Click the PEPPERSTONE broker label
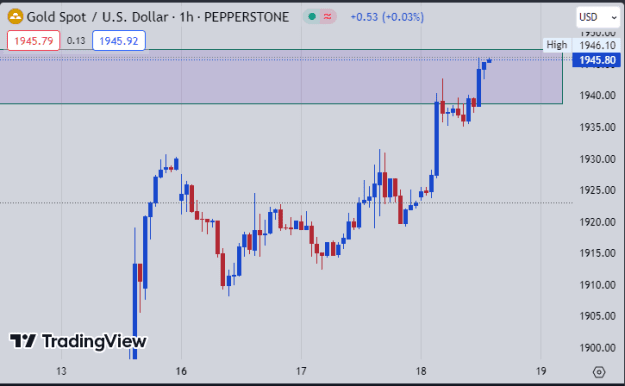Image resolution: width=625 pixels, height=386 pixels. 246,17
